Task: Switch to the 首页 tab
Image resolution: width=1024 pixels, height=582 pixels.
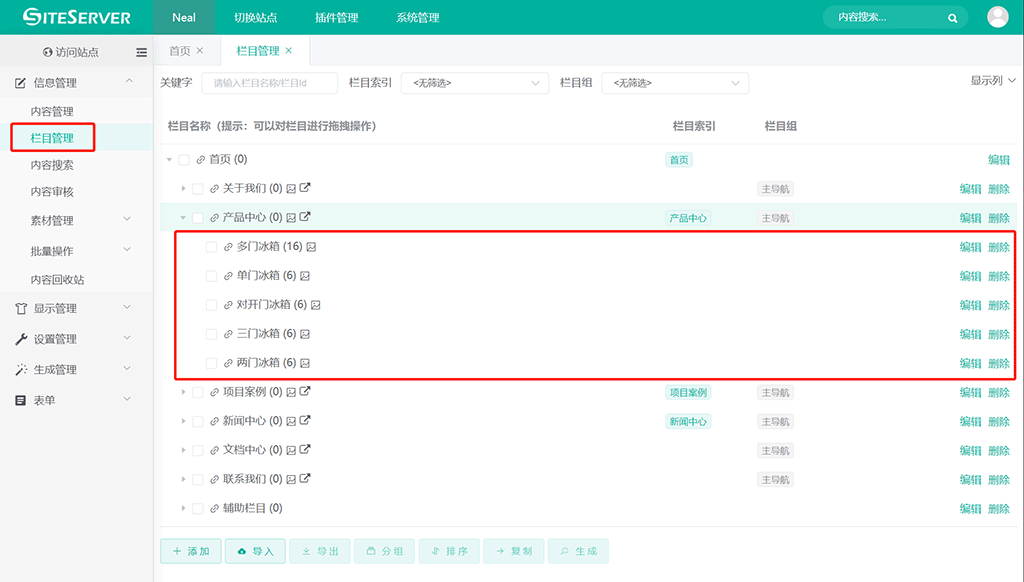Action: point(180,51)
